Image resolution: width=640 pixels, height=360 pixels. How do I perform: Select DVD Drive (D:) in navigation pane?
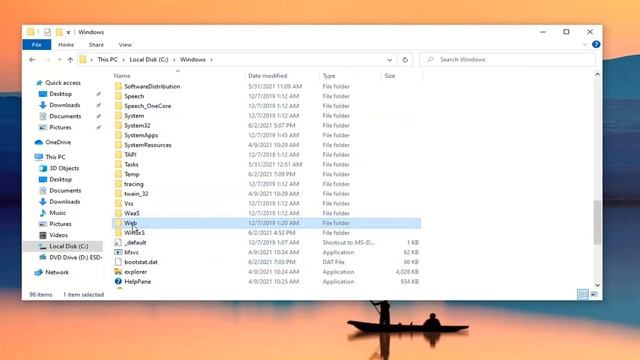76,258
